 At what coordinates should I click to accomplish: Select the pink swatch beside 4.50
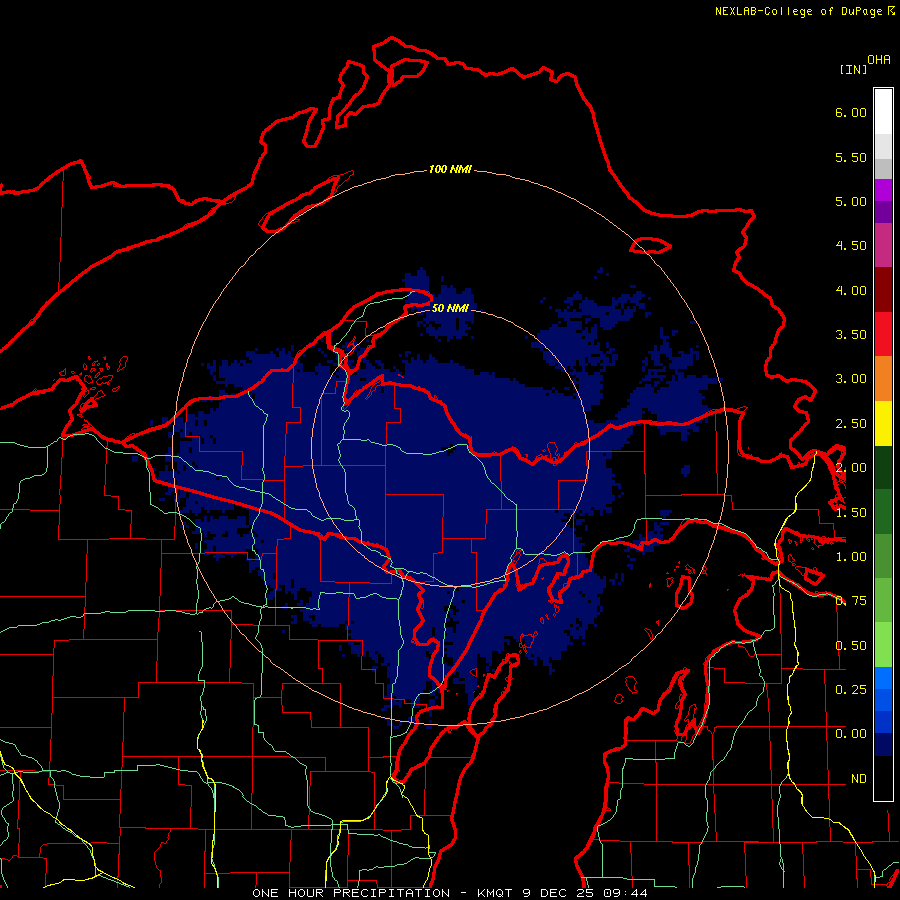pos(883,246)
